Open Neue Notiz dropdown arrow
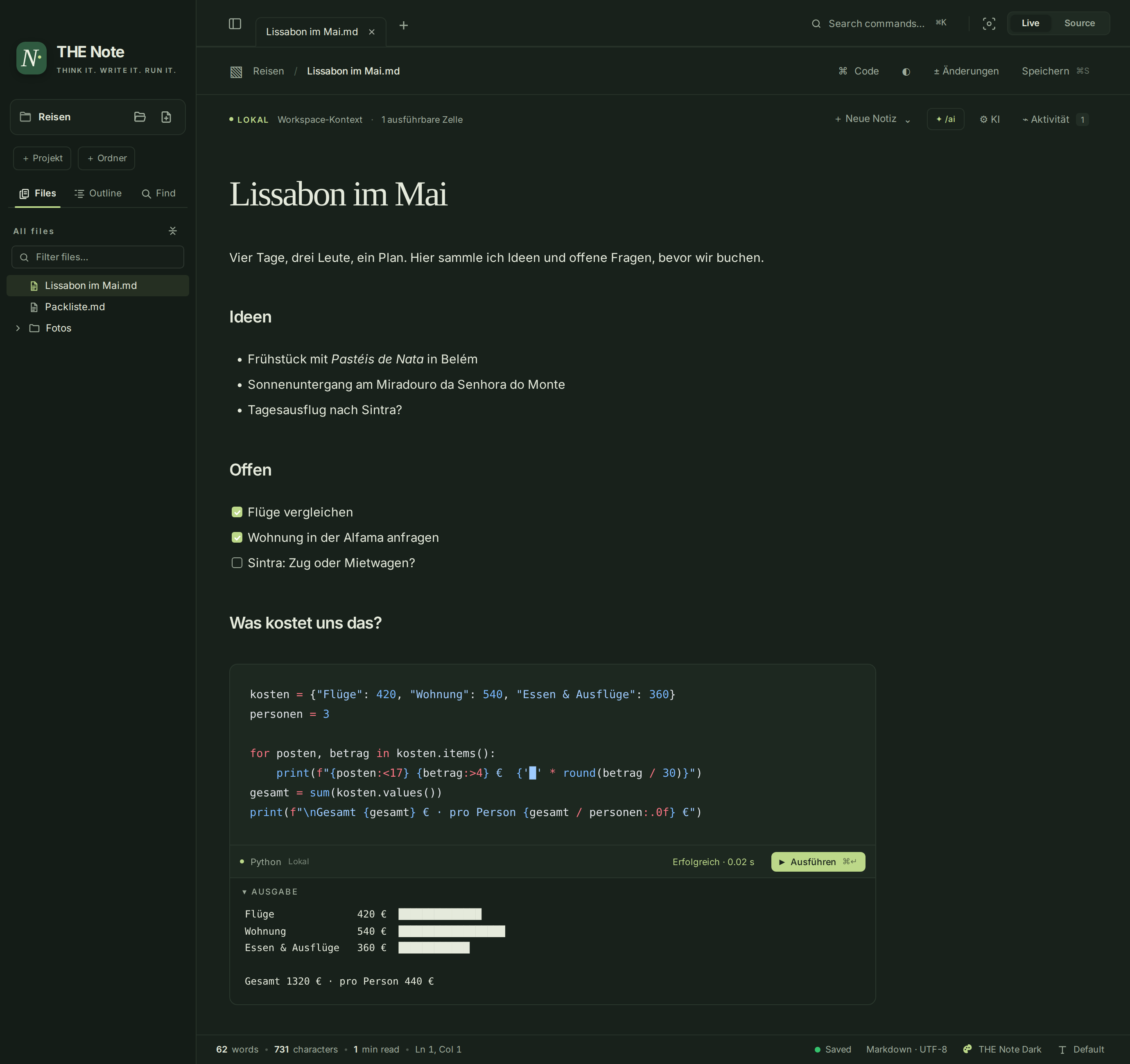The image size is (1130, 1064). pyautogui.click(x=908, y=120)
